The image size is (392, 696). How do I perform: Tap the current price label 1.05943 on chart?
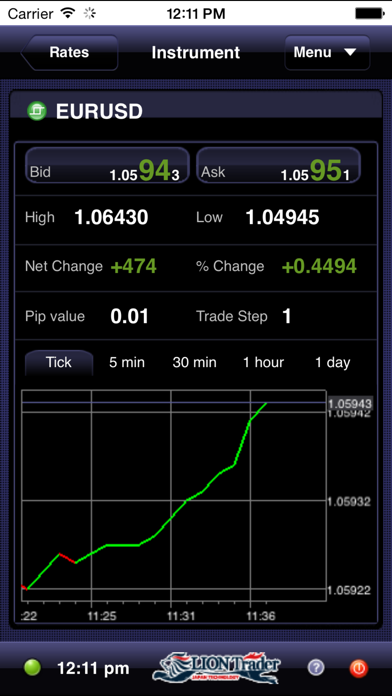pyautogui.click(x=350, y=403)
